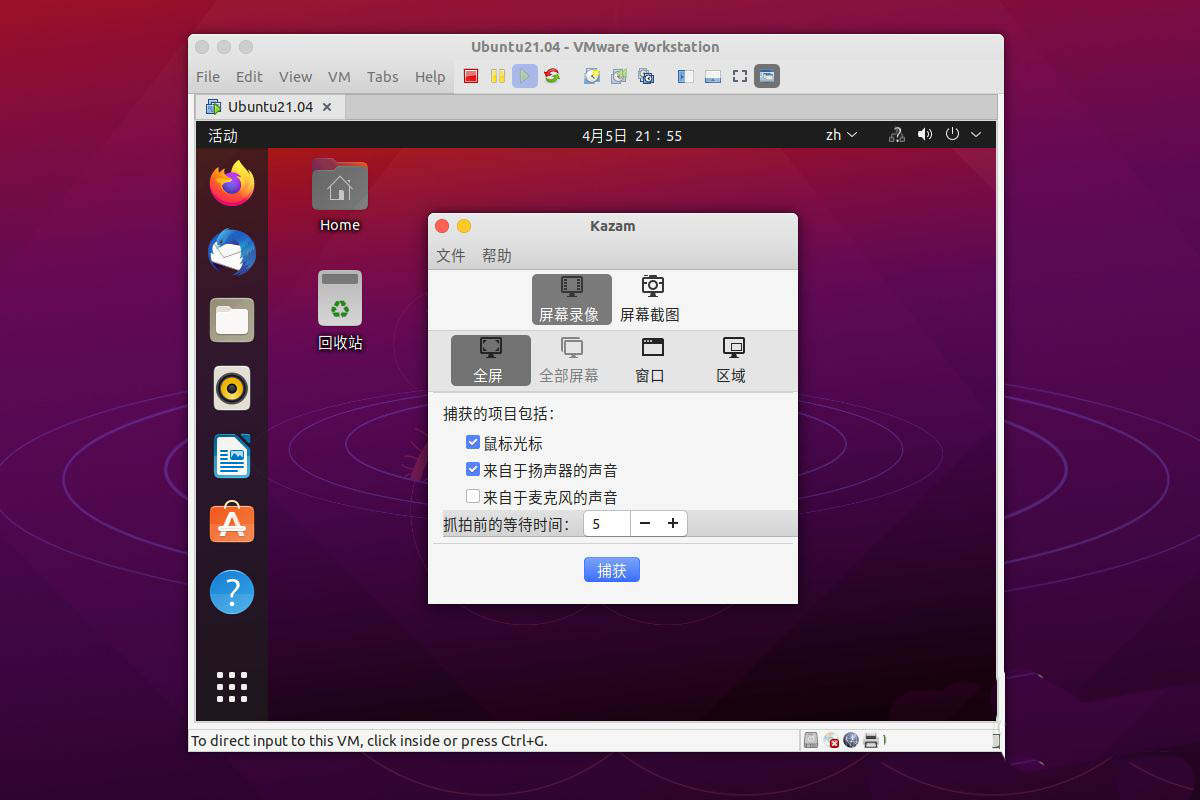Viewport: 1200px width, 800px height.
Task: Open the 4月5日 clock calendar panel
Action: [631, 135]
